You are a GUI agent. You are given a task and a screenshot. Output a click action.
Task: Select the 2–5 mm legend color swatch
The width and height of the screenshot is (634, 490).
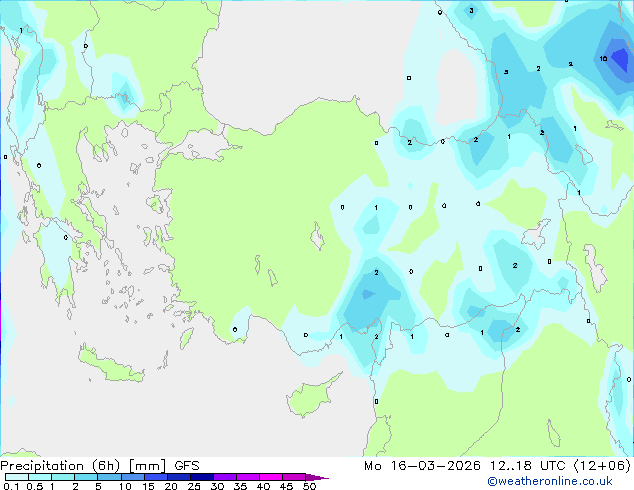pyautogui.click(x=86, y=477)
